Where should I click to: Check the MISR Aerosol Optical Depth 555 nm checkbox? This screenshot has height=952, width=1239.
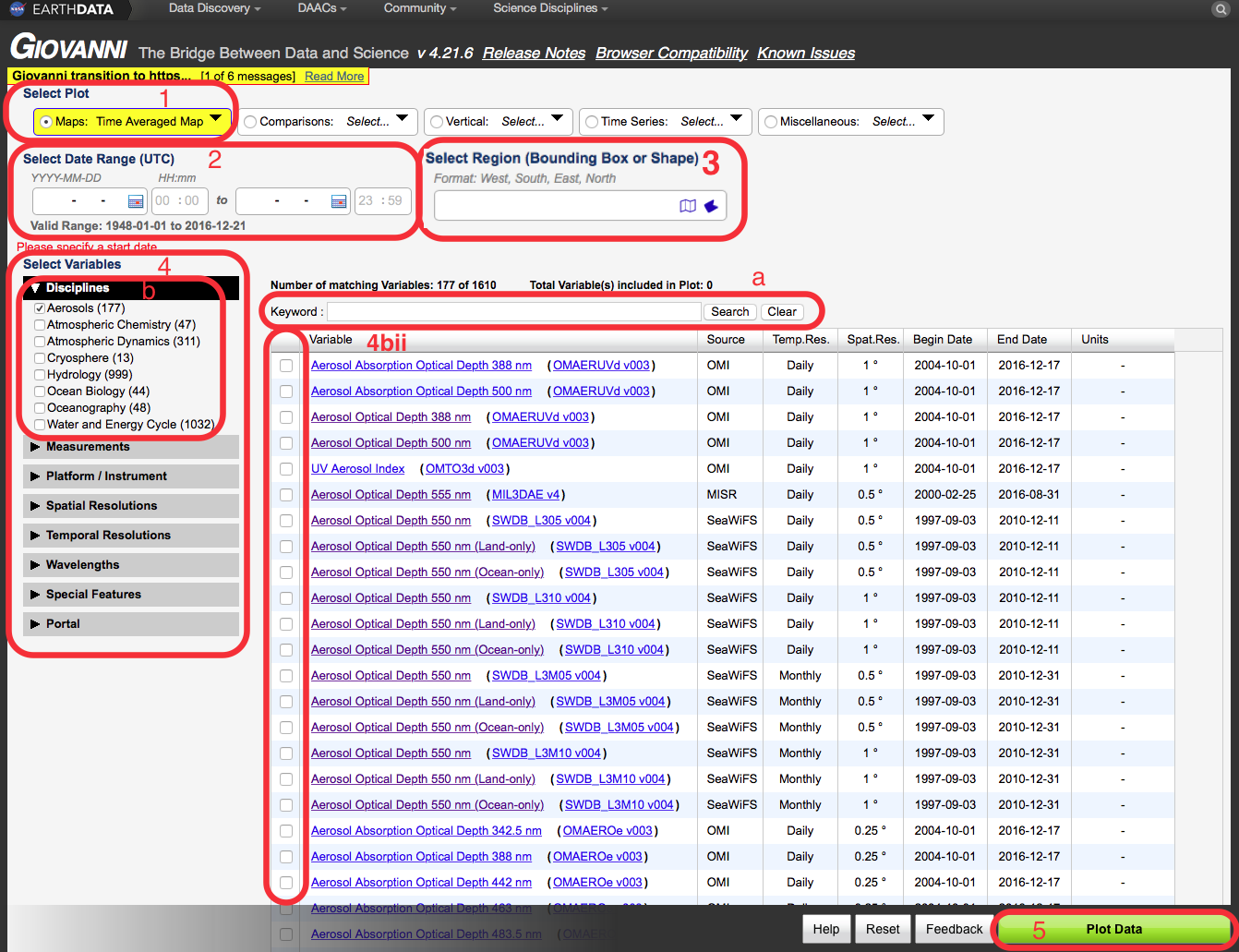click(286, 495)
